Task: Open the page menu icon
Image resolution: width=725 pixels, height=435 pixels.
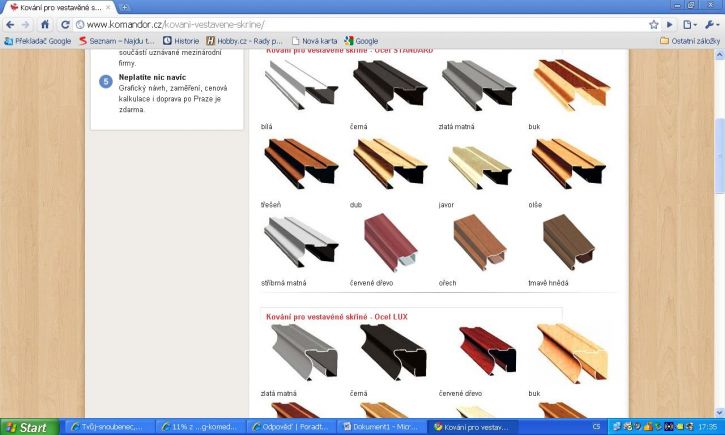Action: coord(689,25)
